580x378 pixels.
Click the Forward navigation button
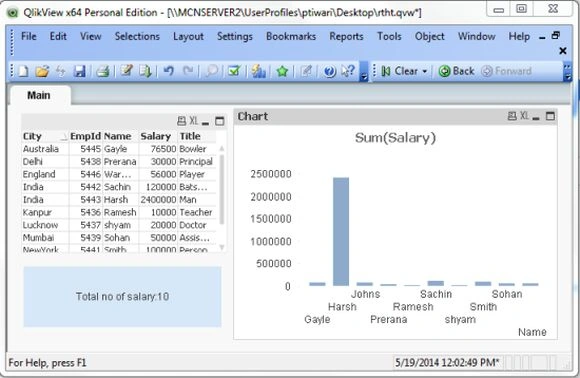click(x=506, y=71)
